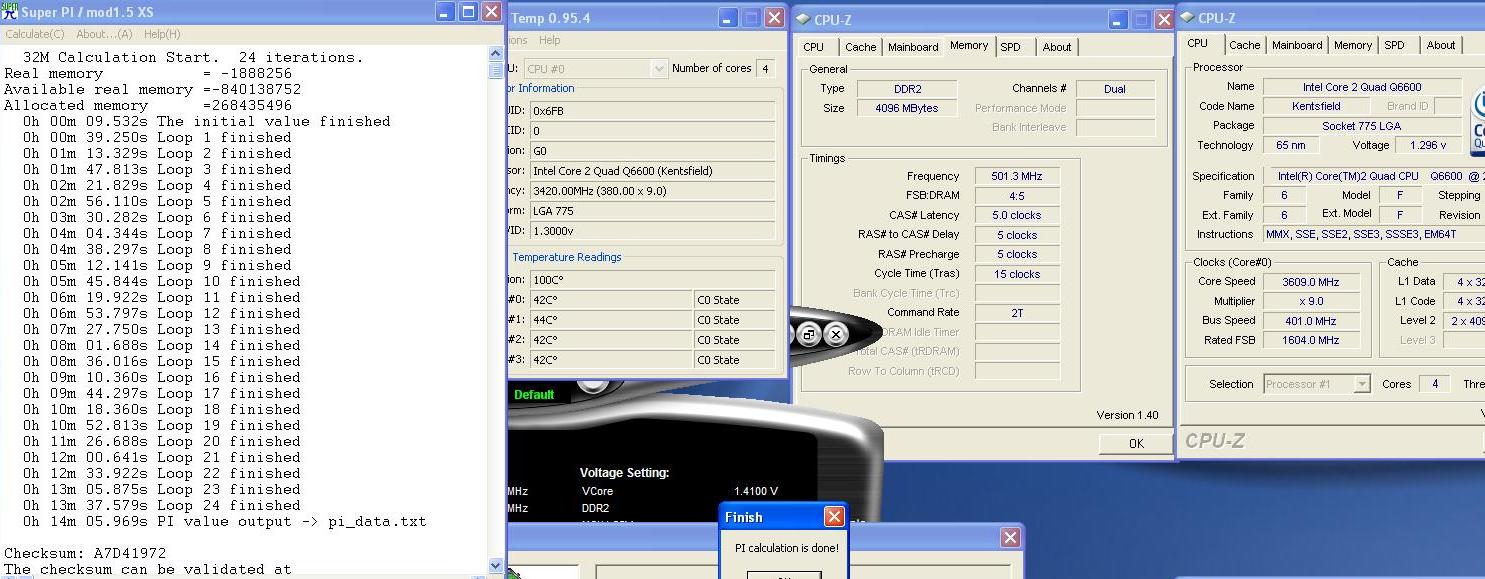Switch to Mainboard tab in CPU-Z memory window
Image resolution: width=1485 pixels, height=579 pixels.
pyautogui.click(x=913, y=47)
